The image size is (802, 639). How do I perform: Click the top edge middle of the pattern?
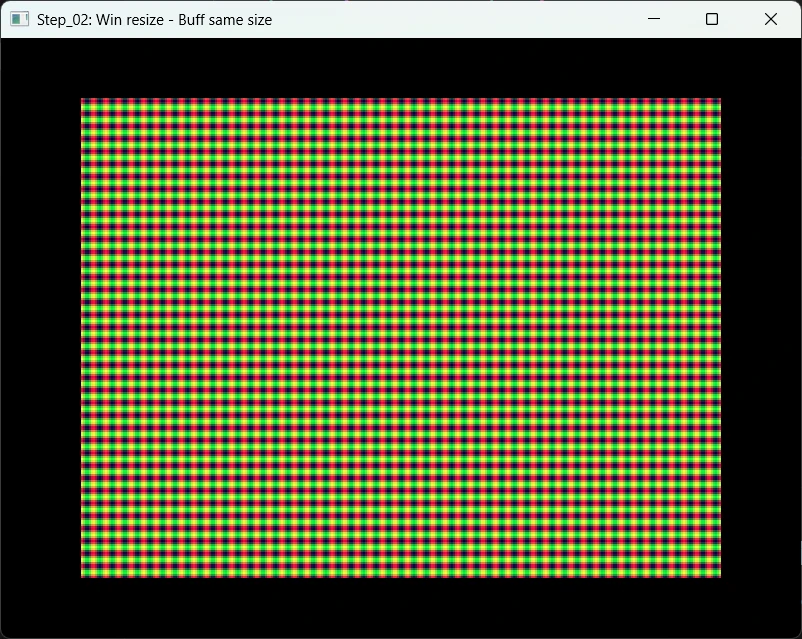tap(401, 101)
